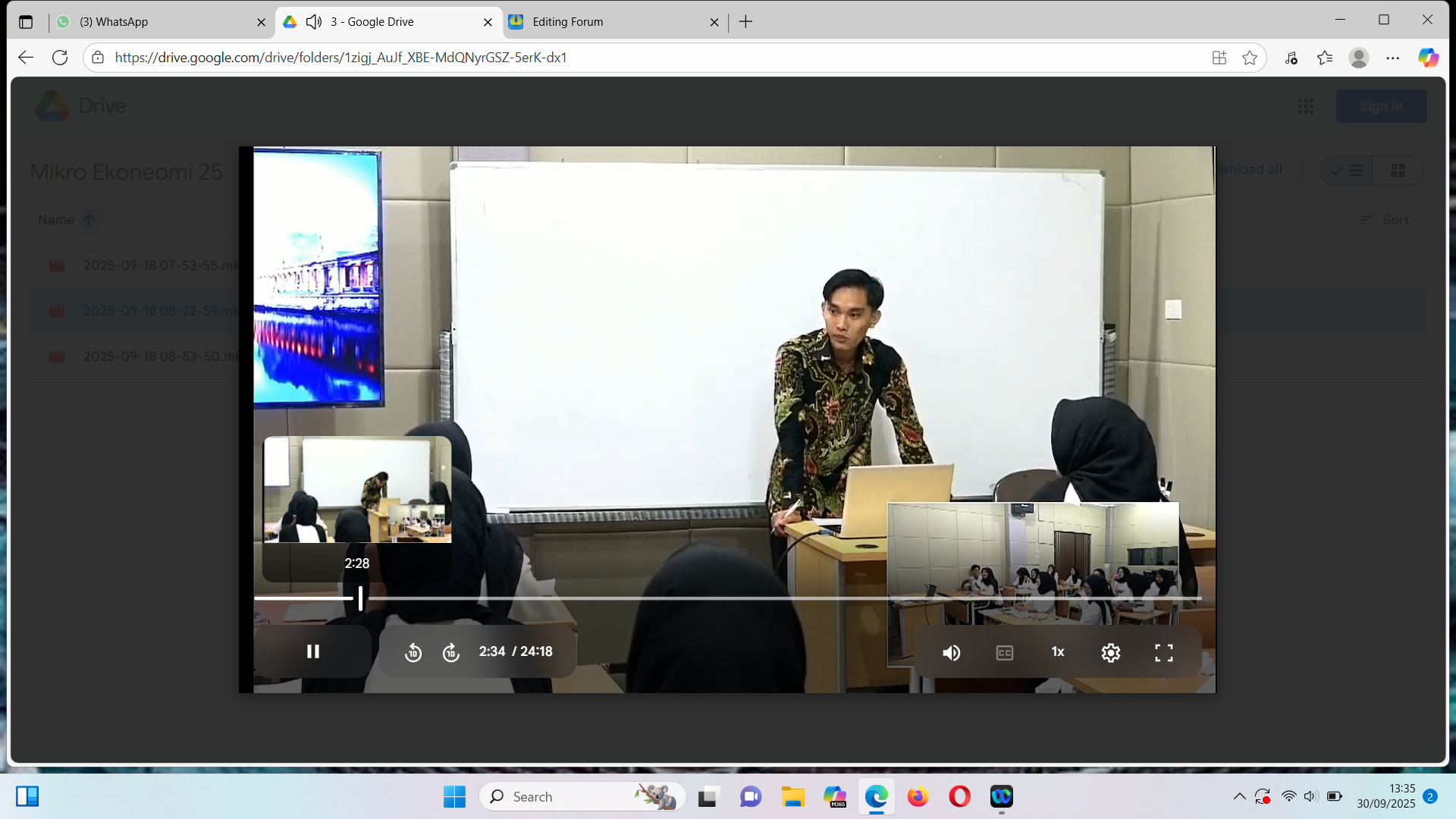This screenshot has width=1456, height=819.
Task: Enter fullscreen video mode
Action: pyautogui.click(x=1163, y=652)
